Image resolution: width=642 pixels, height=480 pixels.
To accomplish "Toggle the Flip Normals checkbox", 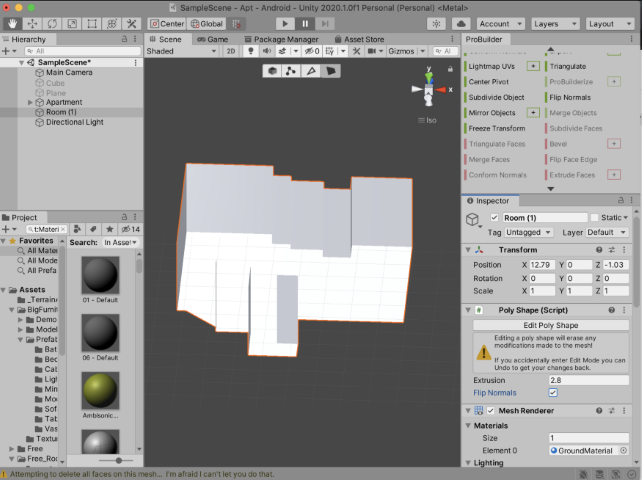I will pos(553,393).
